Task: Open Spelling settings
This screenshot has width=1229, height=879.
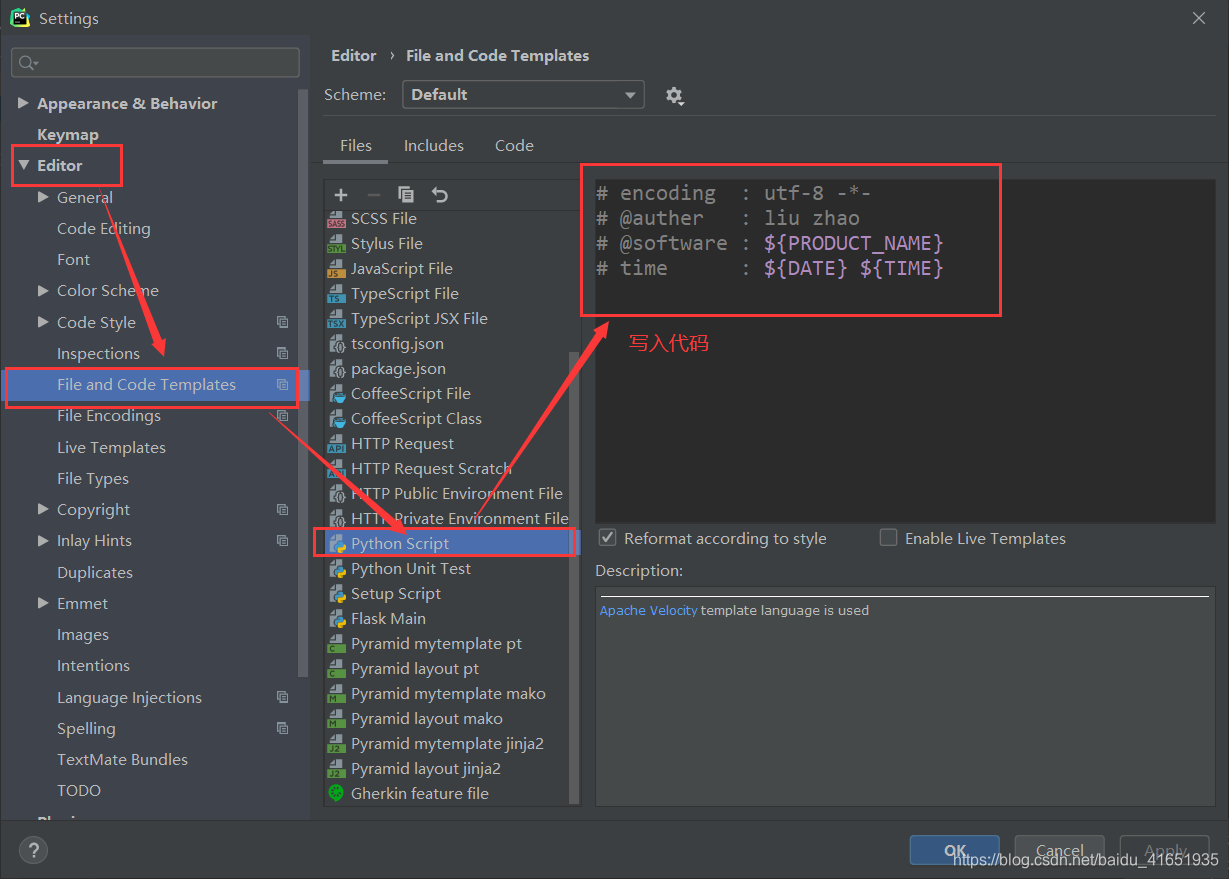Action: (86, 729)
